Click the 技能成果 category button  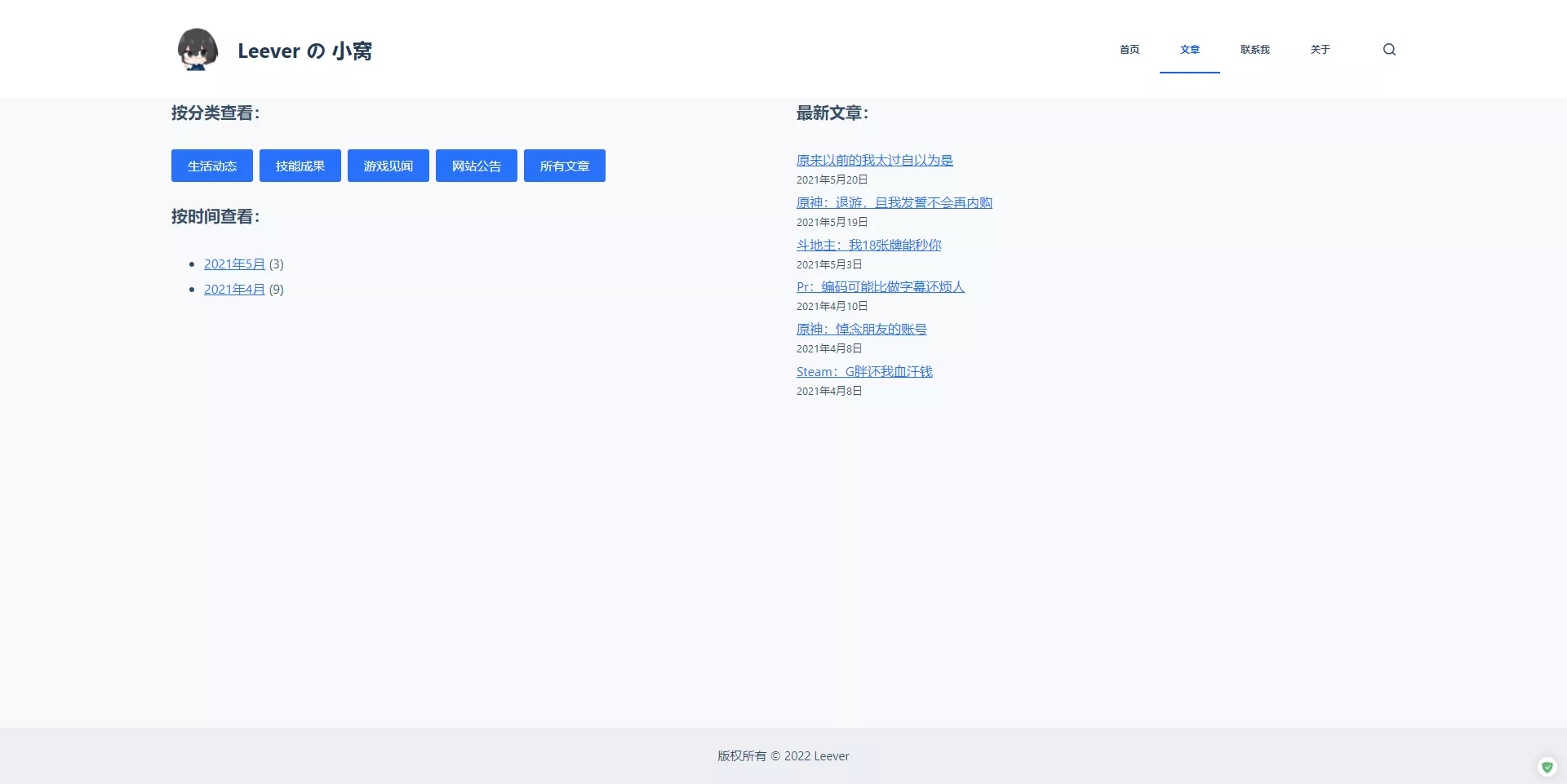300,166
